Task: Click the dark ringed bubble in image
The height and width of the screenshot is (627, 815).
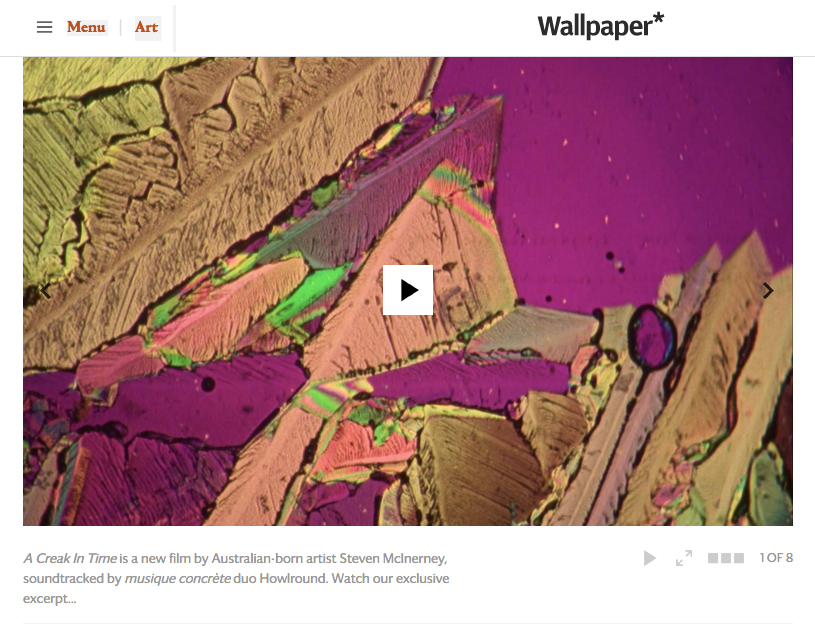Action: click(x=651, y=337)
